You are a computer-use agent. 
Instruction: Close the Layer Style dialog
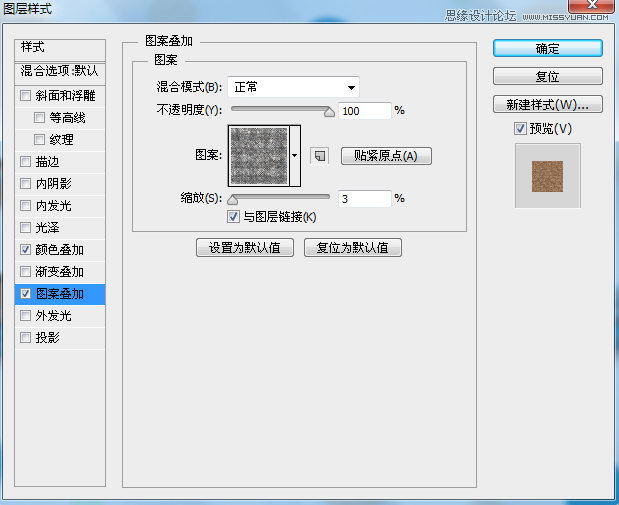tap(592, 5)
